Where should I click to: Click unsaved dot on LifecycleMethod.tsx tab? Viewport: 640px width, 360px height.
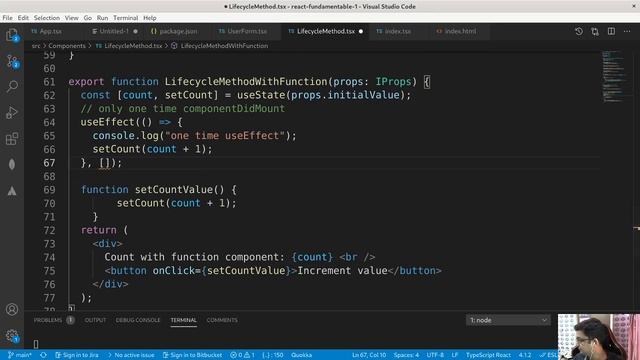(361, 31)
